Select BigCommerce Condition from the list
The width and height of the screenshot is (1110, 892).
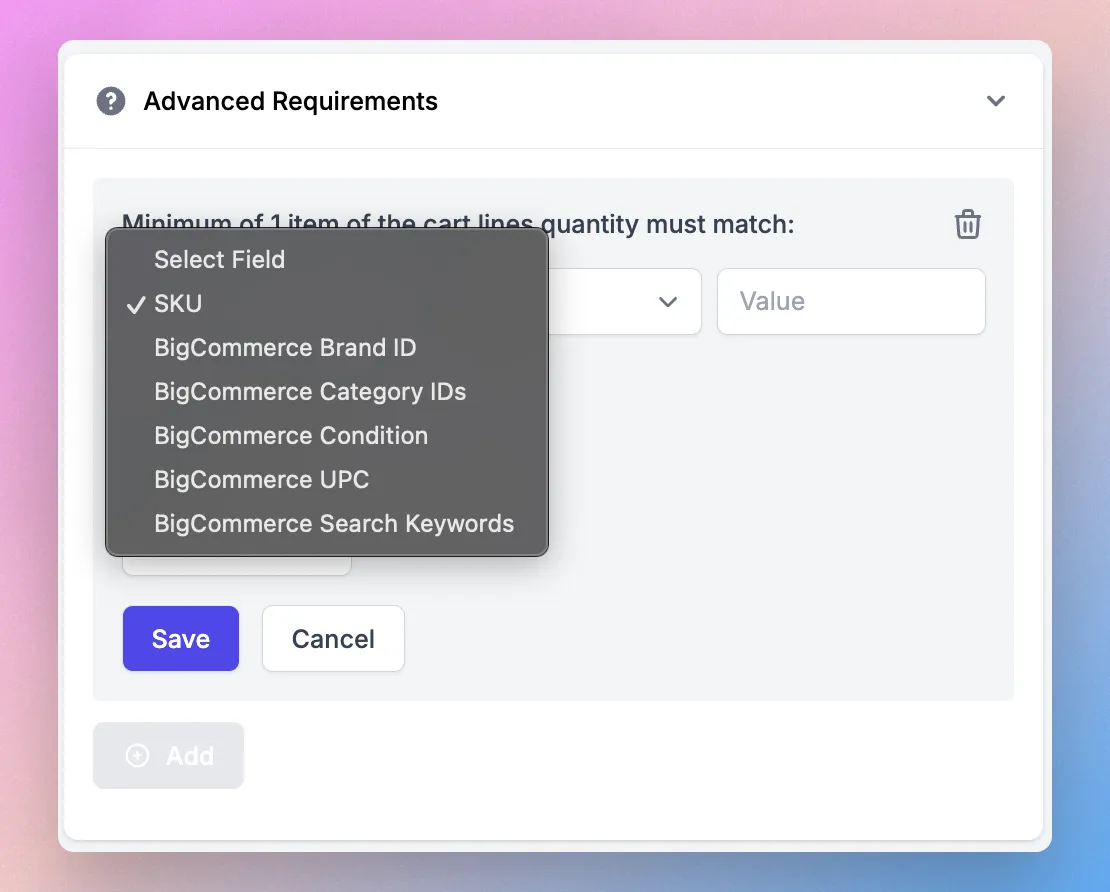pos(327,435)
